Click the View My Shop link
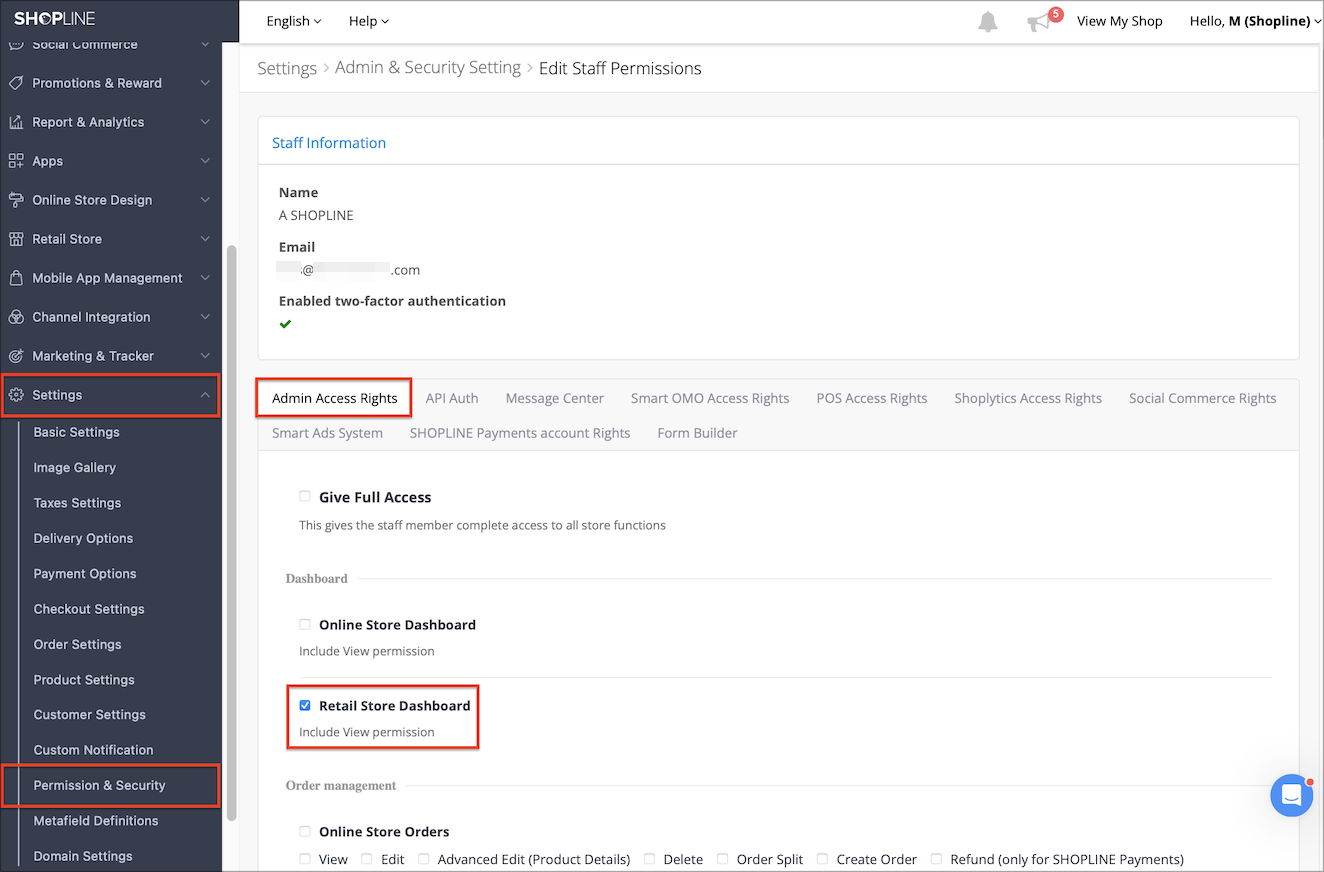The height and width of the screenshot is (872, 1324). point(1120,21)
